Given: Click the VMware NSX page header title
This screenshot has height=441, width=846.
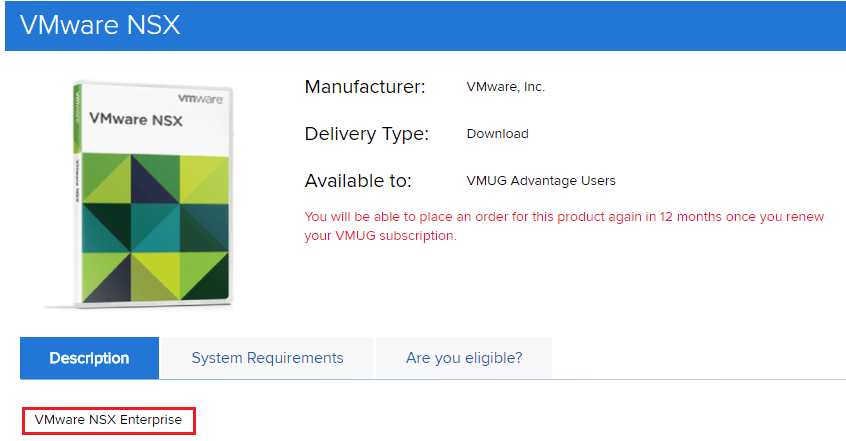Looking at the screenshot, I should 100,25.
